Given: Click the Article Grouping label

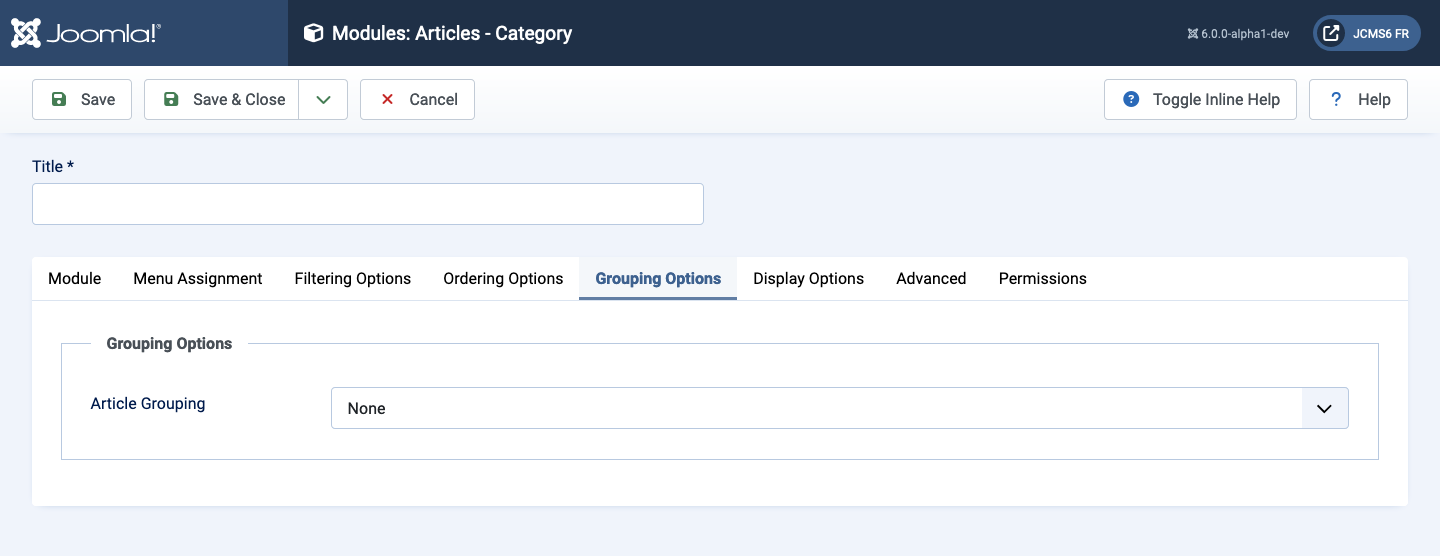Looking at the screenshot, I should click(x=148, y=404).
